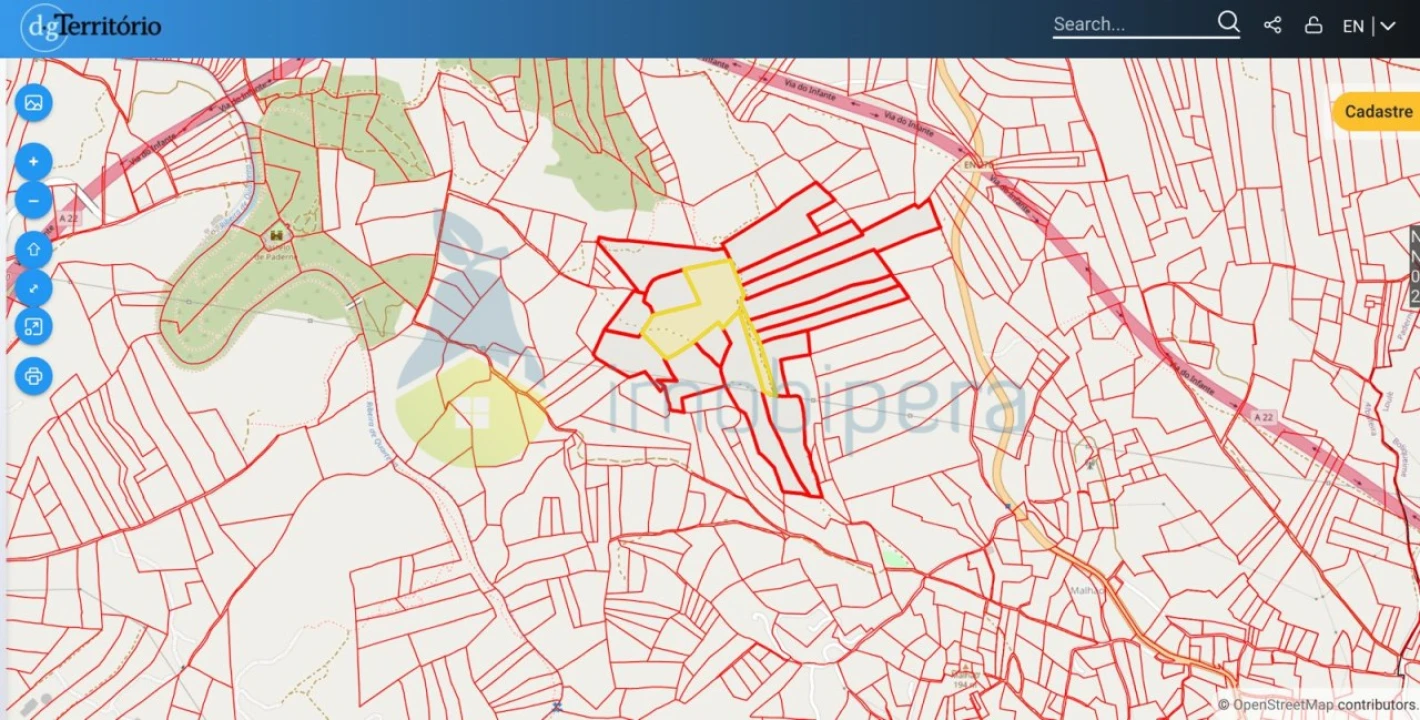Screen dimensions: 1420x720
Task: Open the yellow Cadastre panel tab
Action: [1377, 112]
